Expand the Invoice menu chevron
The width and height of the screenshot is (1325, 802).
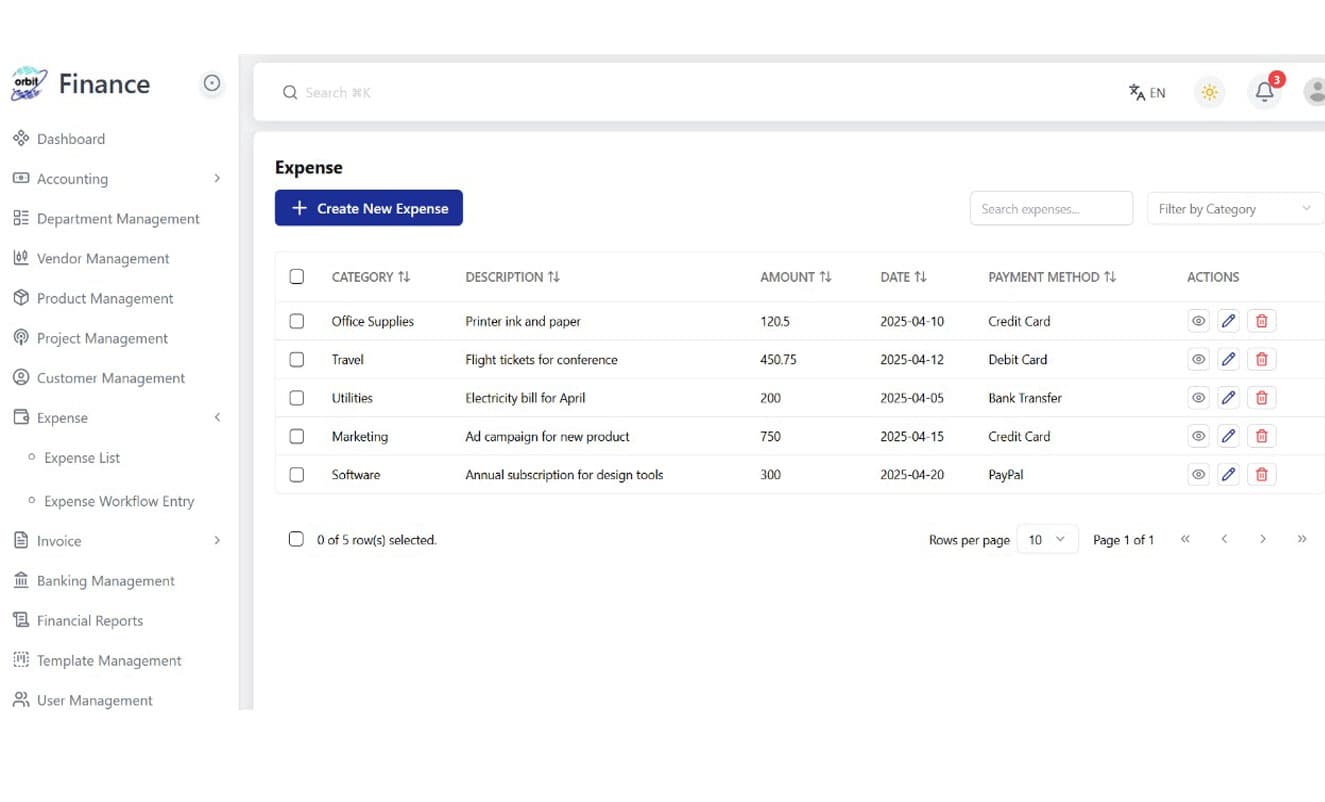(x=217, y=541)
